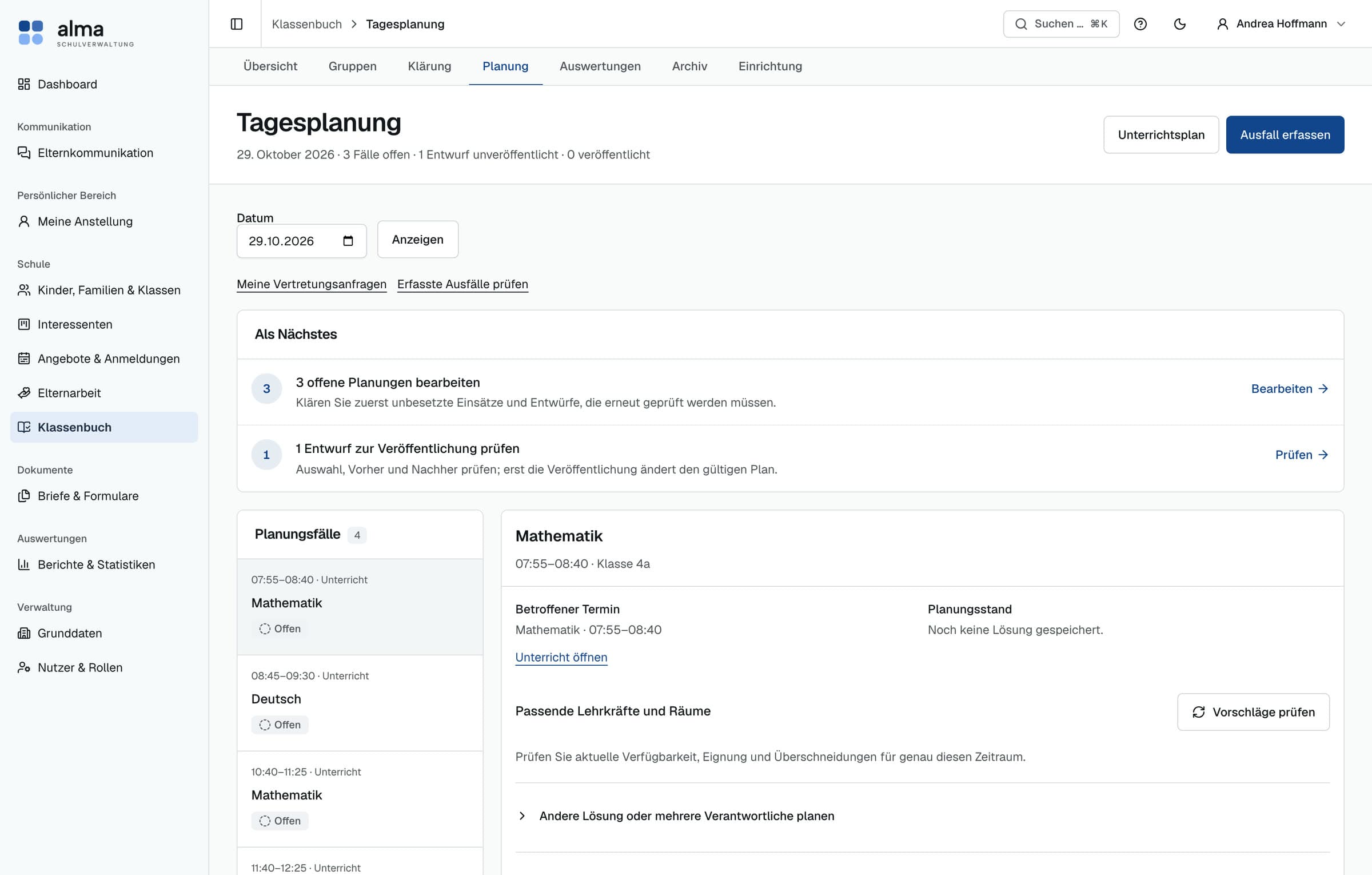Click the Anzeigen button
Screen dimensions: 1372x875
pos(418,240)
